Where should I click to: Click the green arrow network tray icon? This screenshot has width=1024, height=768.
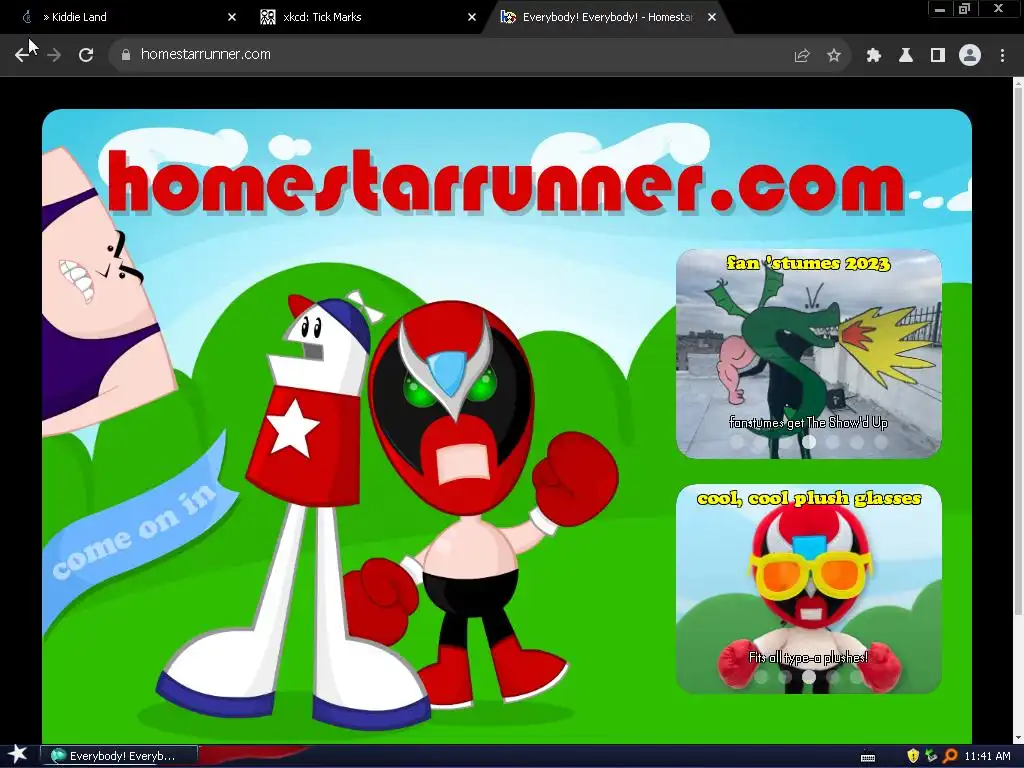931,756
